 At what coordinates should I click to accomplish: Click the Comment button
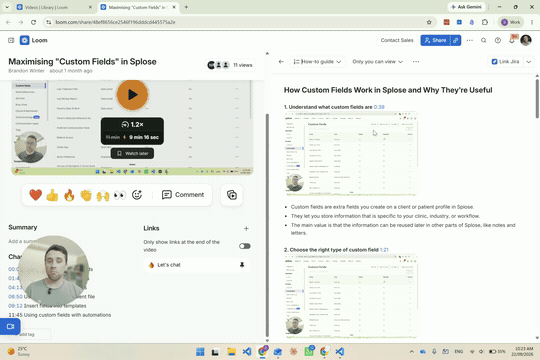pyautogui.click(x=183, y=195)
